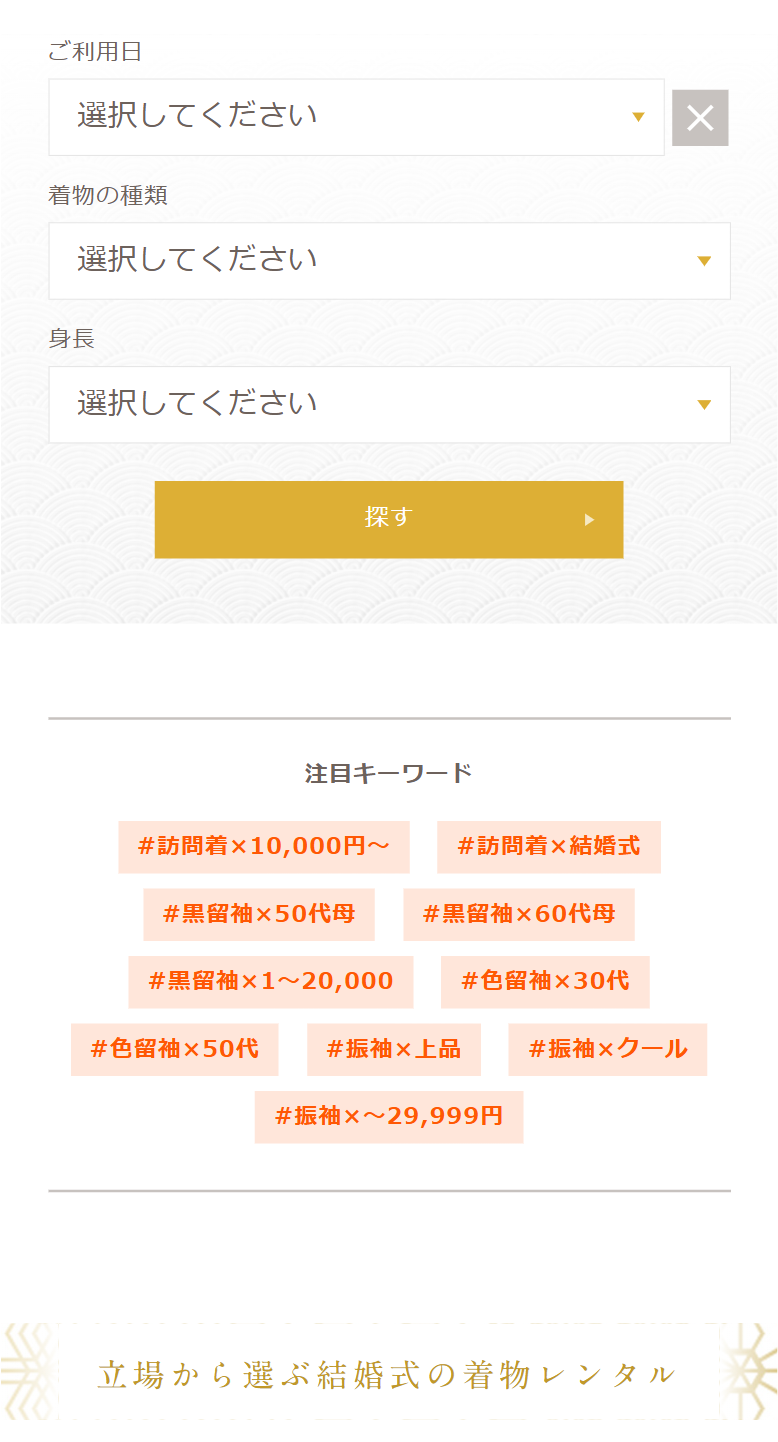
Task: Open the #黒留袖×50代母 keyword
Action: pyautogui.click(x=259, y=914)
